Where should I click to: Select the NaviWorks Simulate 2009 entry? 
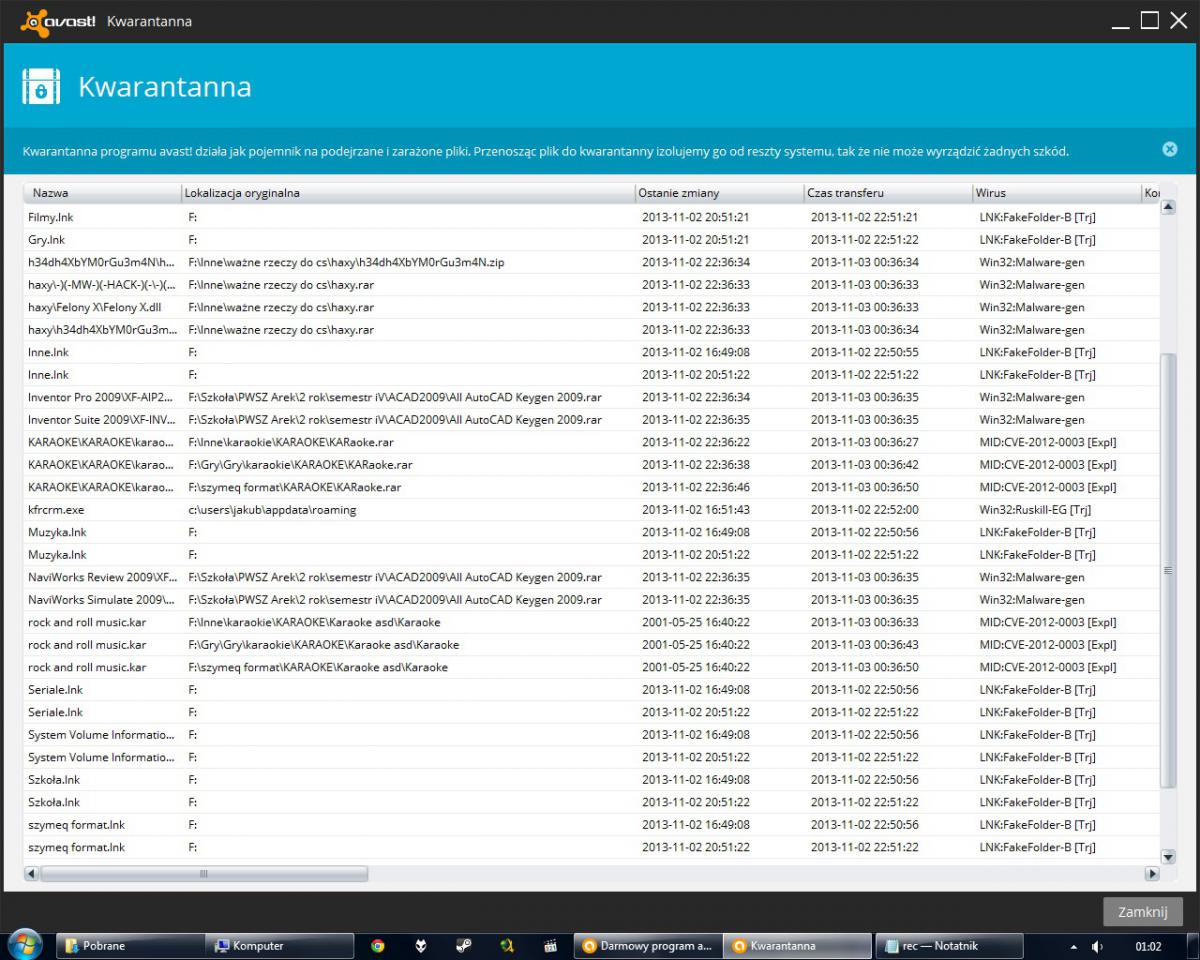[101, 600]
